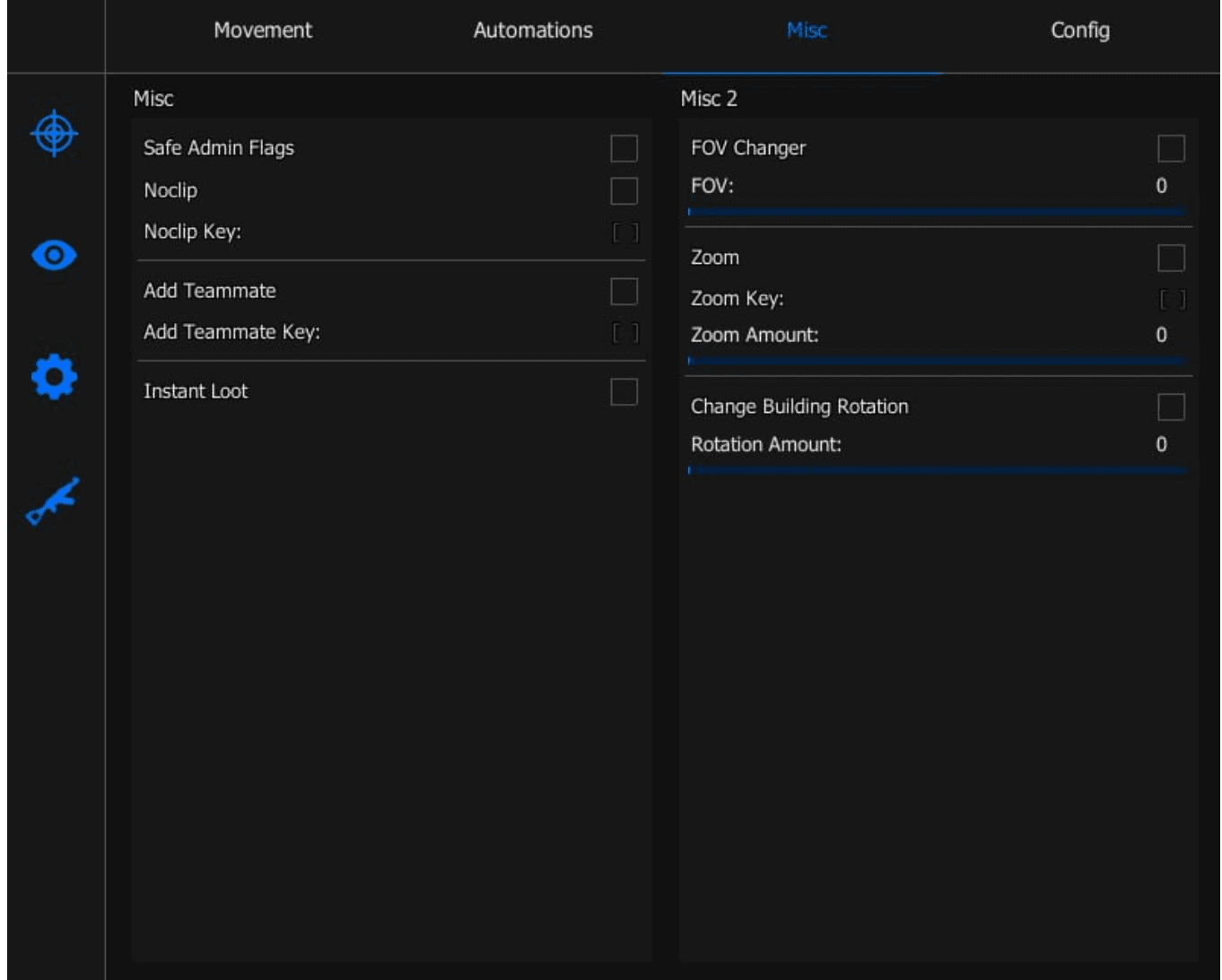Click the Noclip Key bind field

[x=625, y=232]
